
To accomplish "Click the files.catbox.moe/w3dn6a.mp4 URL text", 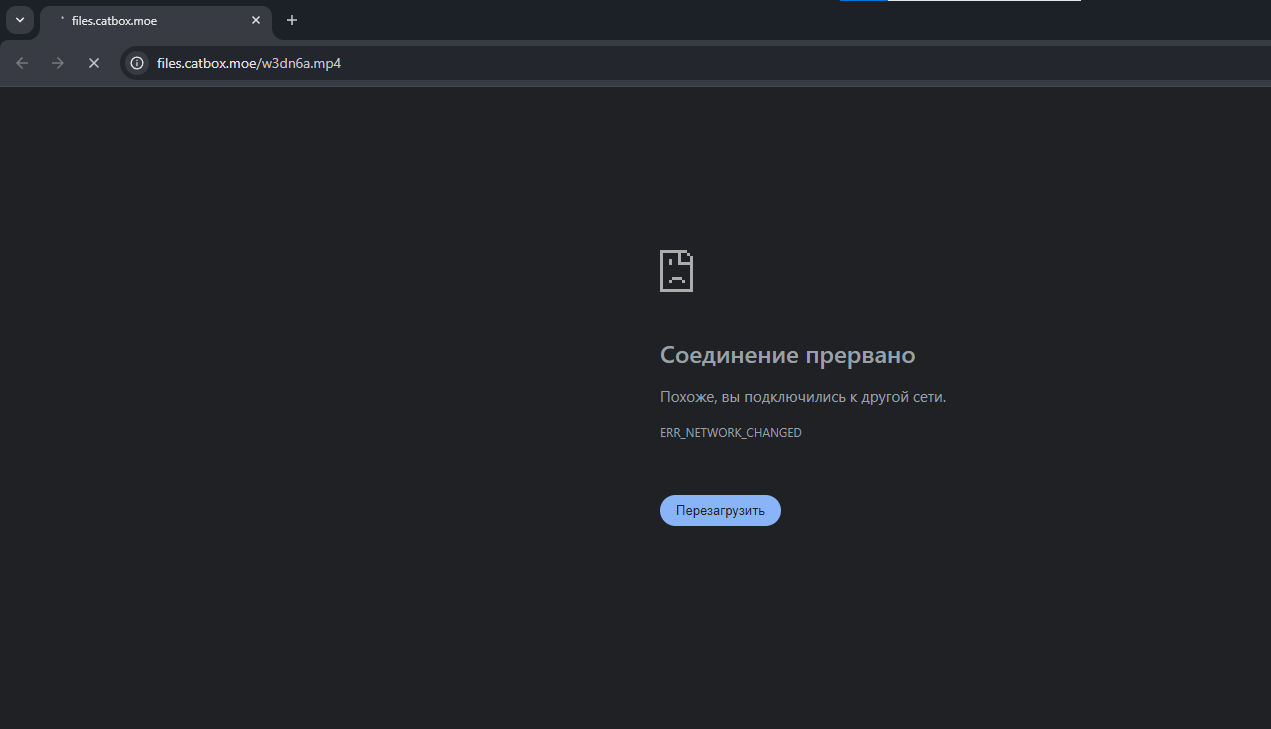I will pos(249,64).
